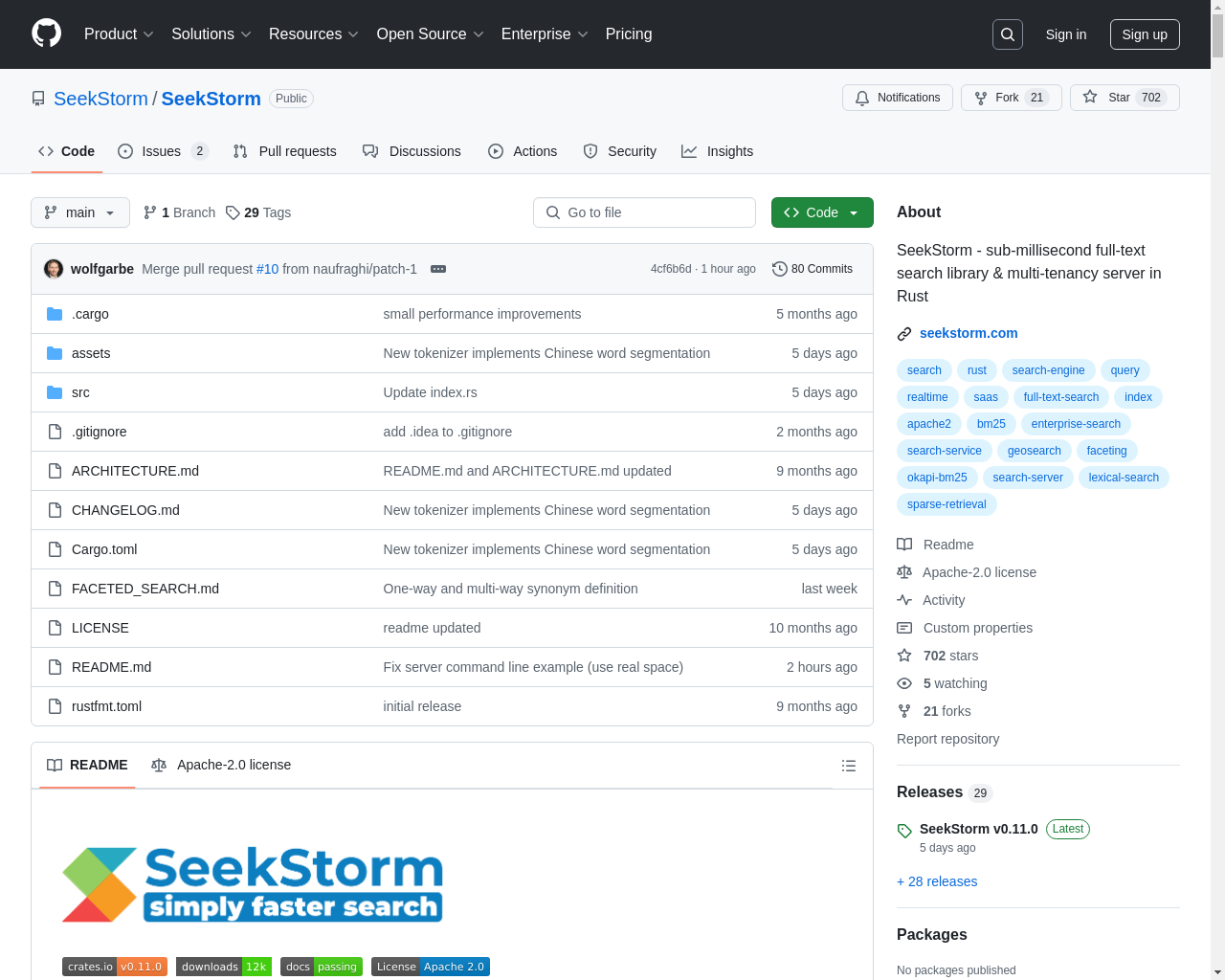Click the GitHub logo icon
This screenshot has height=980, width=1225.
47,33
